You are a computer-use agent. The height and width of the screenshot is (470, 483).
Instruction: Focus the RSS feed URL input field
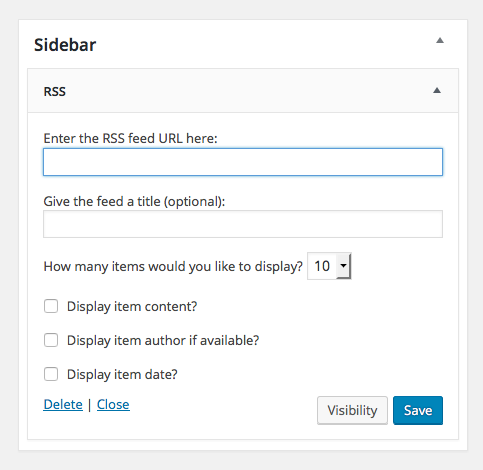tap(243, 162)
